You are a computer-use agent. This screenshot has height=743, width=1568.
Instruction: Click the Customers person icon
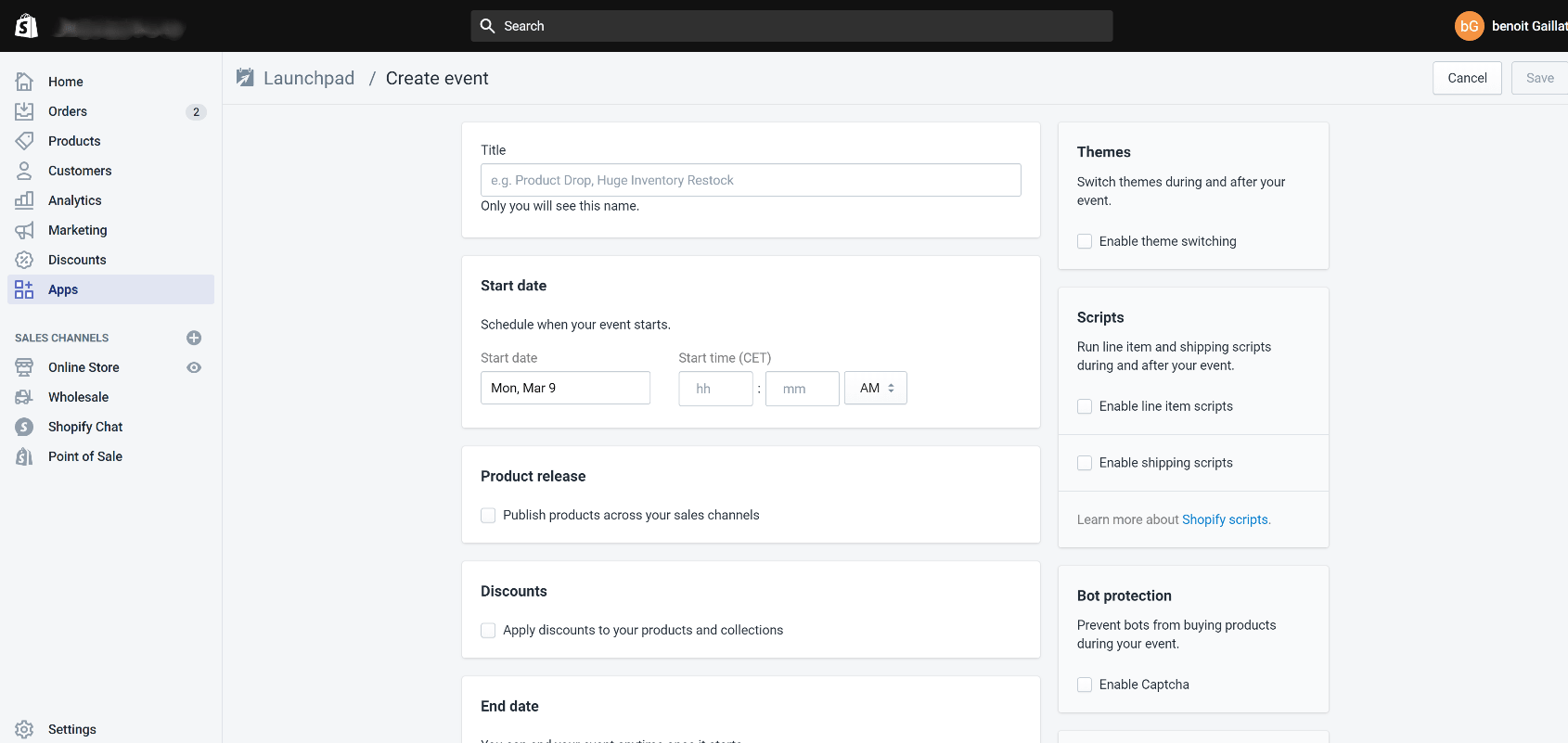tap(24, 171)
